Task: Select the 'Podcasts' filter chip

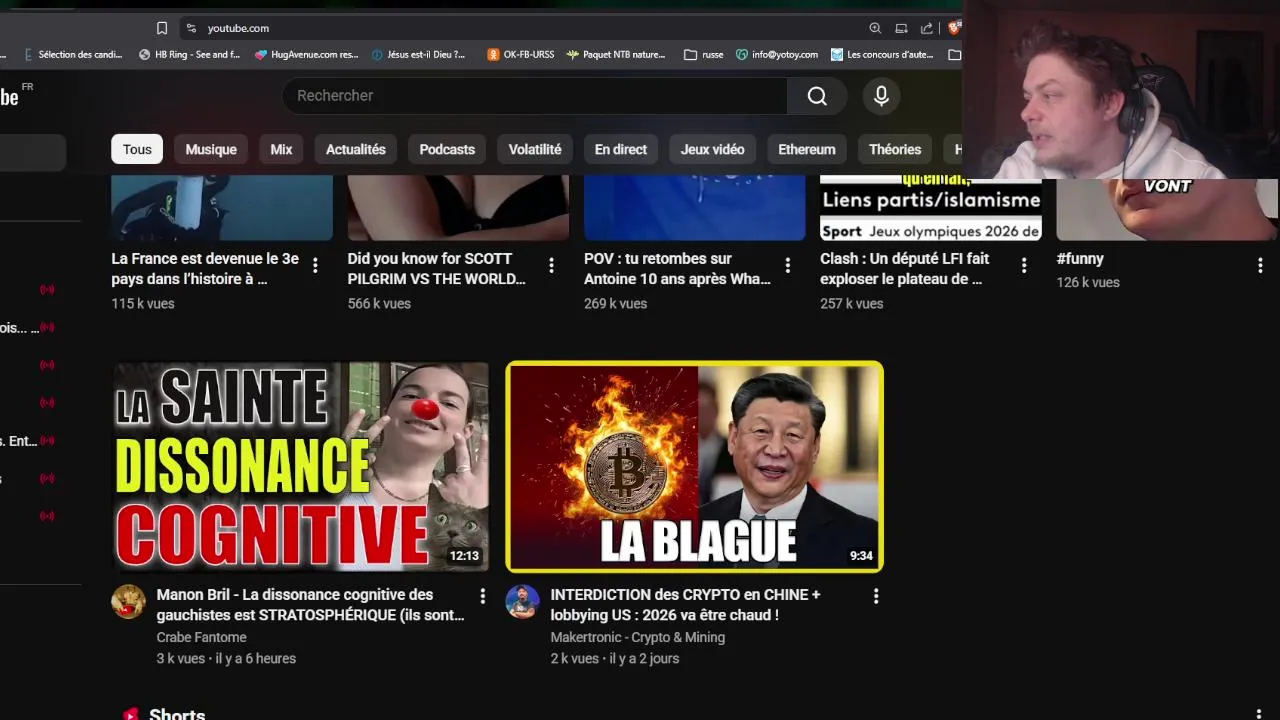Action: pyautogui.click(x=447, y=149)
